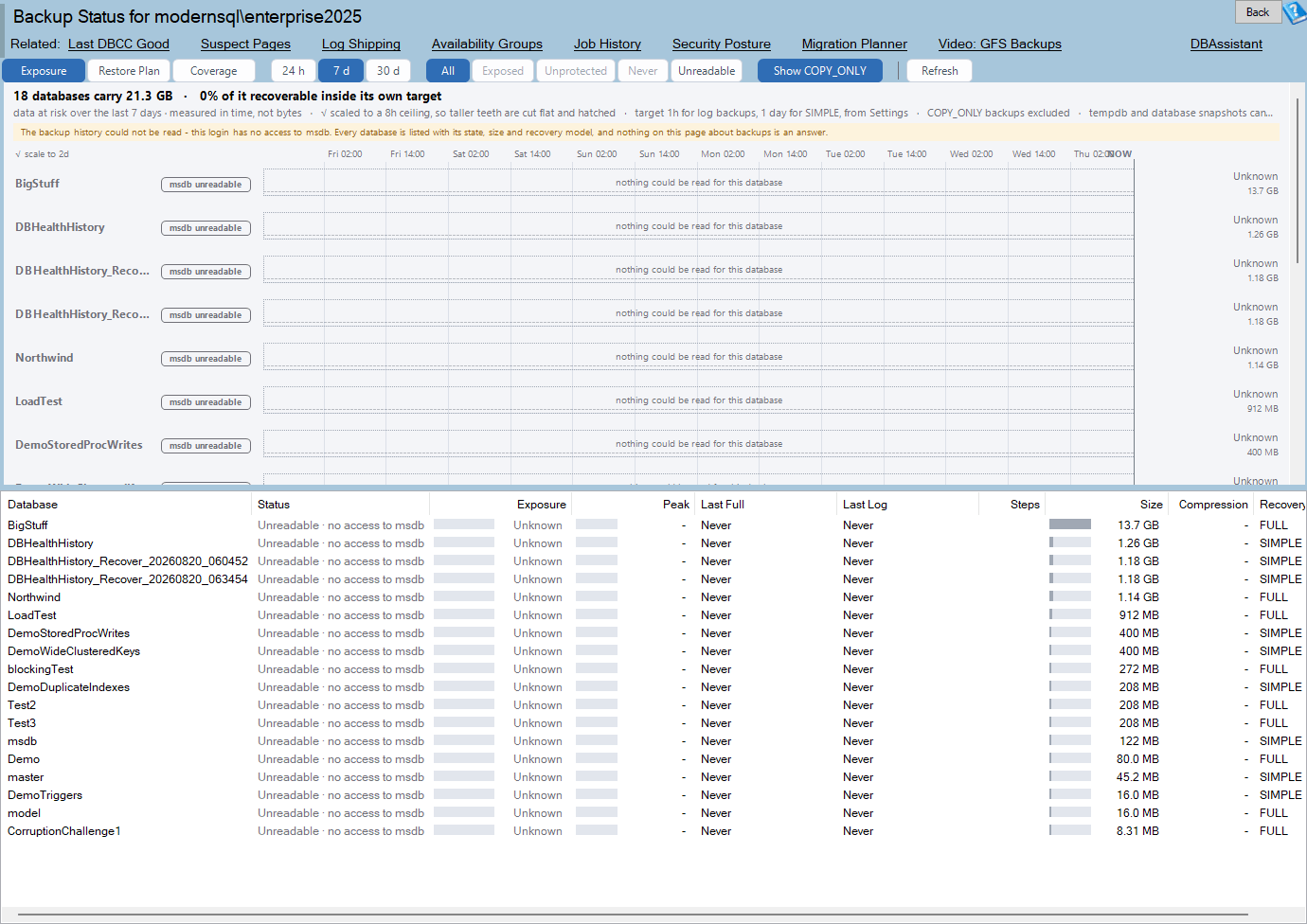Image resolution: width=1307 pixels, height=924 pixels.
Task: Switch to the Restore Plan view
Action: pyautogui.click(x=129, y=71)
